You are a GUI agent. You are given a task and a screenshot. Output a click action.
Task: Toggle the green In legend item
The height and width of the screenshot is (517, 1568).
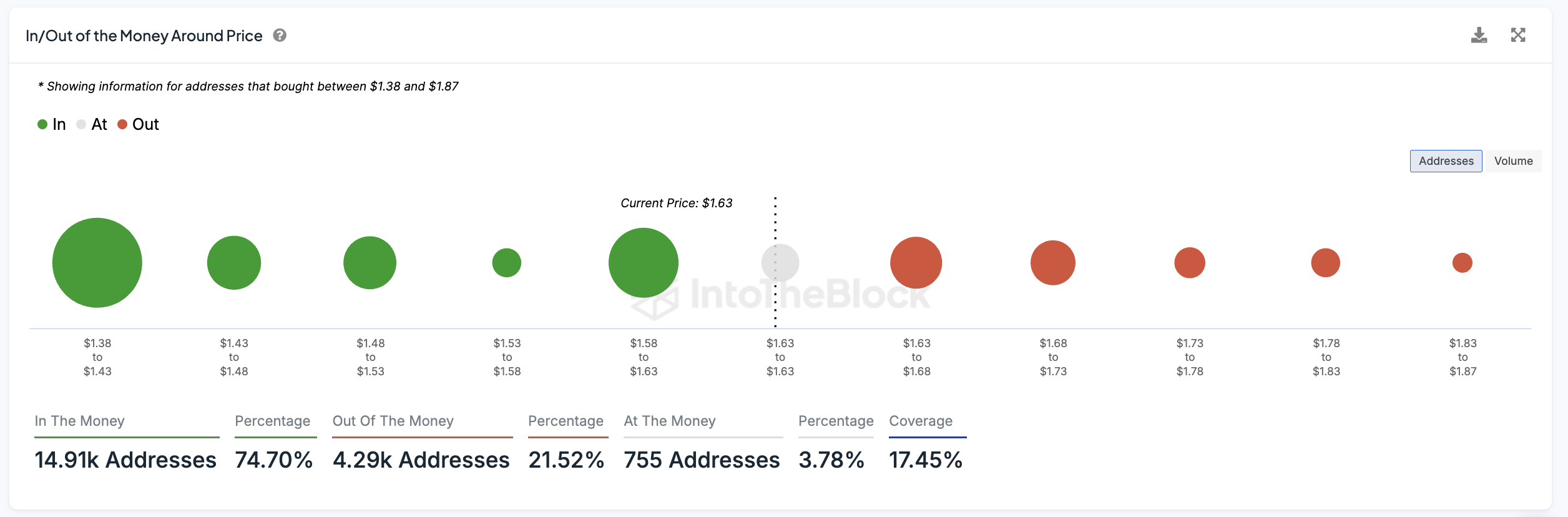point(52,124)
